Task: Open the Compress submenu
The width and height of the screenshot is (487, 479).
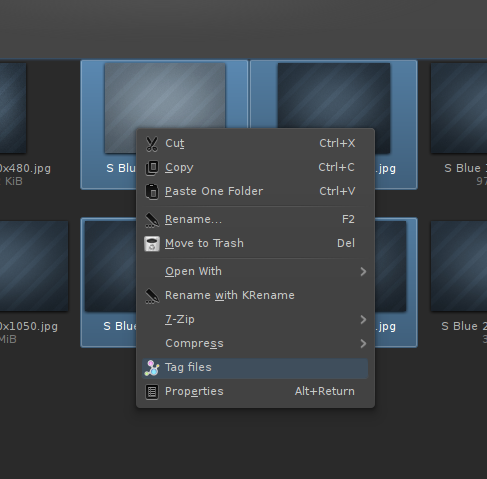Action: click(x=255, y=344)
